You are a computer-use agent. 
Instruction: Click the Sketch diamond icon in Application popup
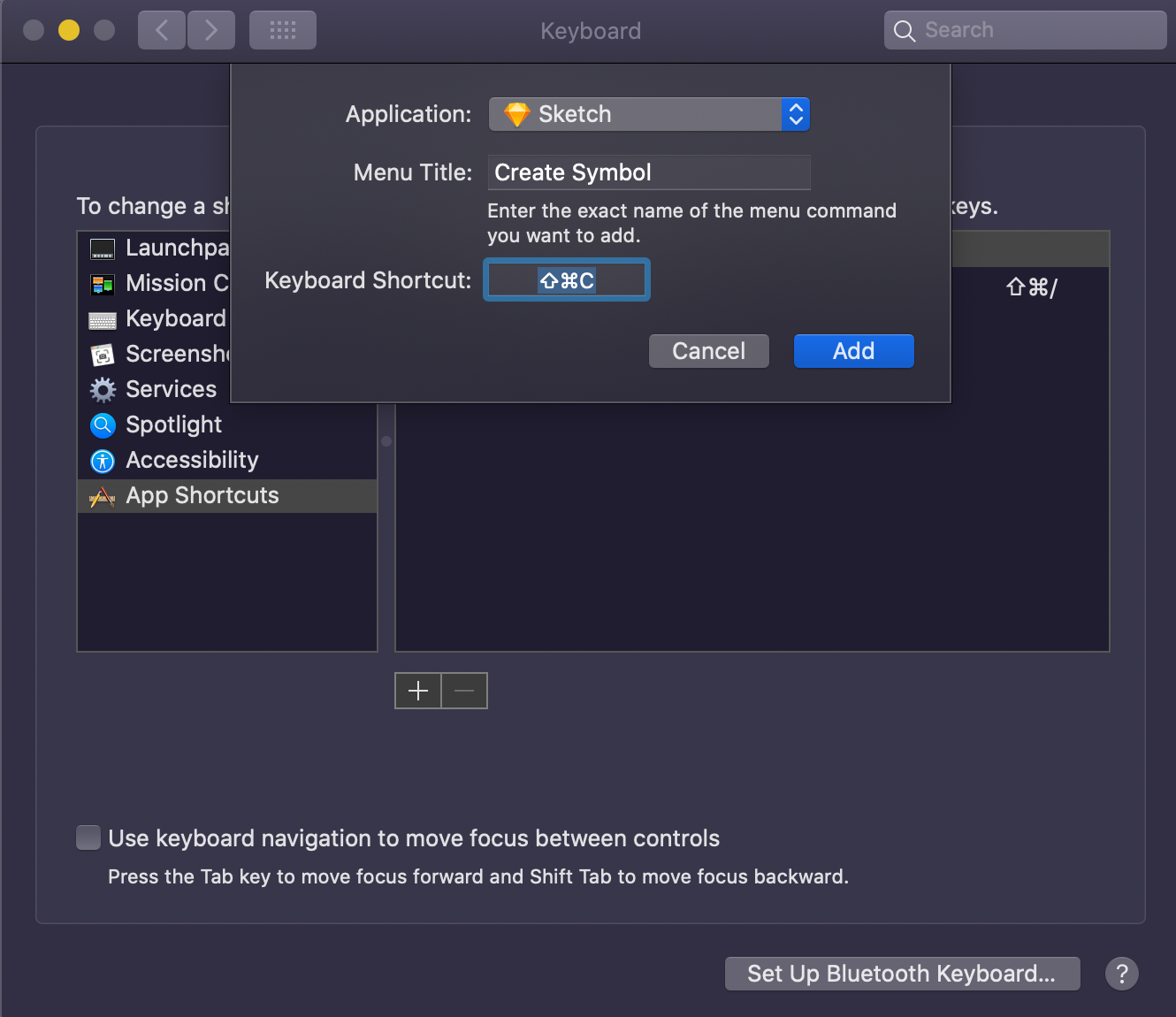coord(516,115)
